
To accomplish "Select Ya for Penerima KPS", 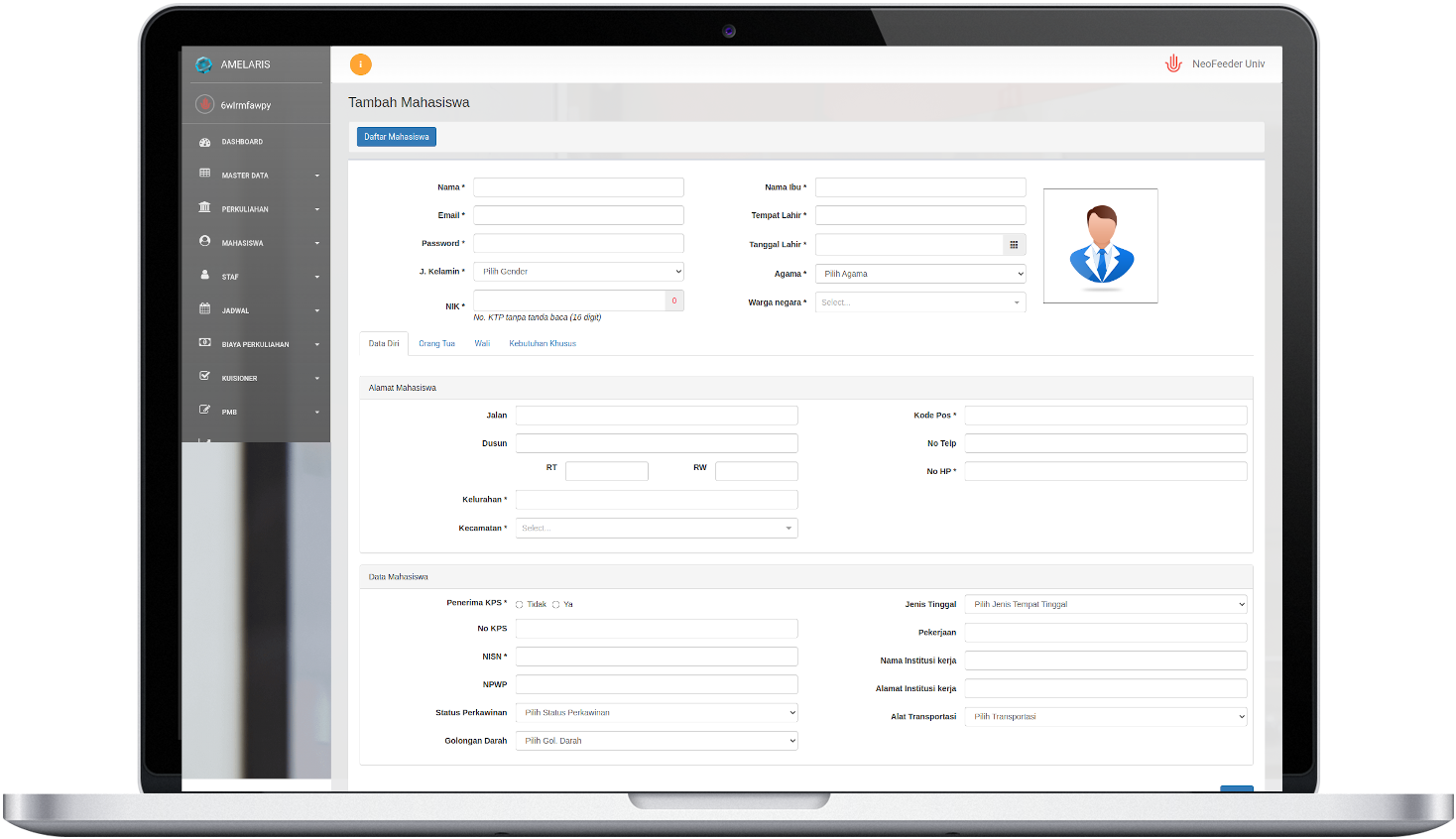I will (556, 604).
